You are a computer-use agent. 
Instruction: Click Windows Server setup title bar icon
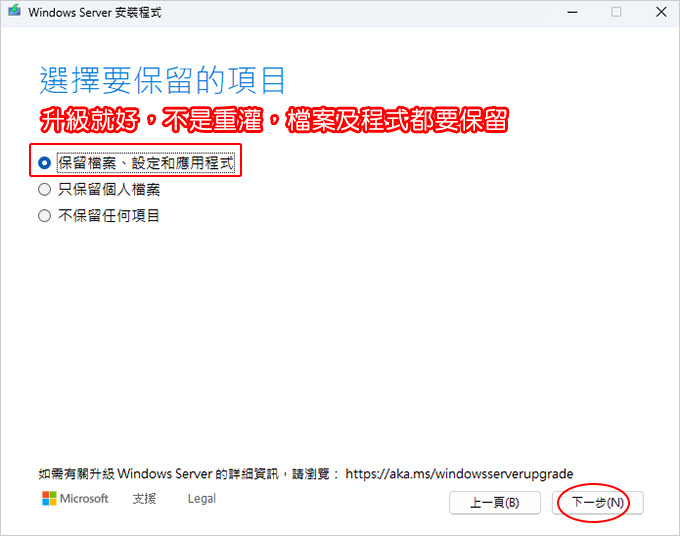[x=14, y=11]
